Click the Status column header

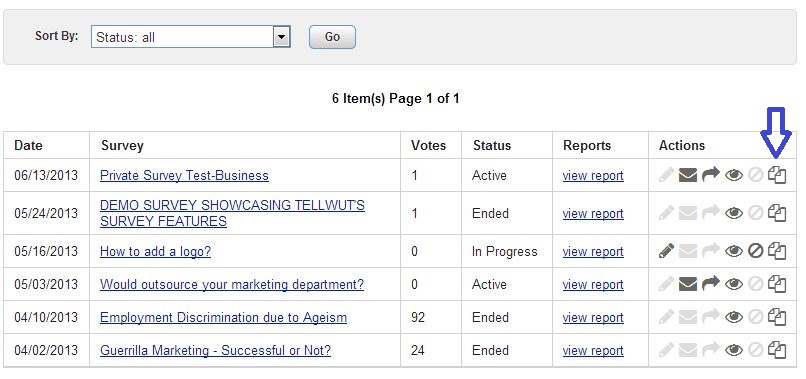click(492, 146)
